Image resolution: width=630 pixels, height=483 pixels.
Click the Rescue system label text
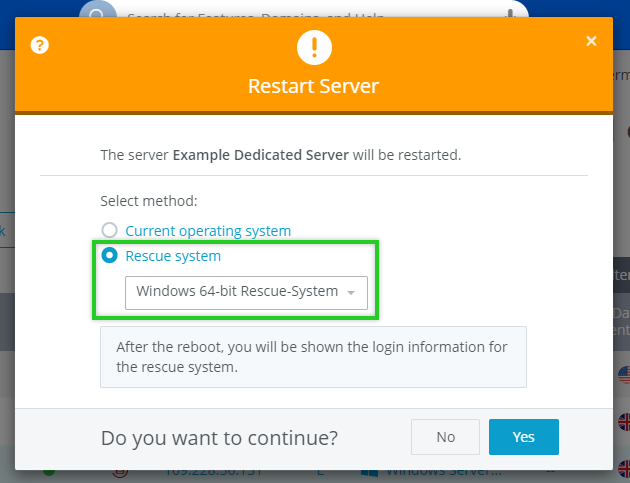point(173,256)
